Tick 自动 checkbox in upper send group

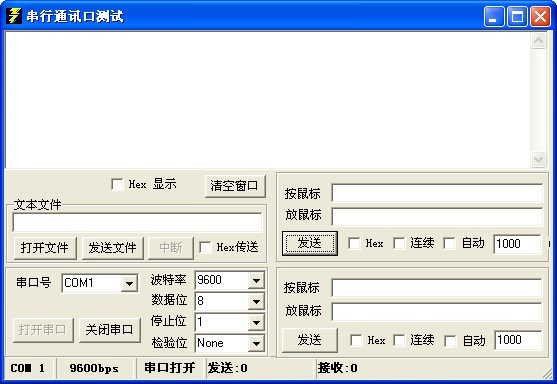point(449,243)
